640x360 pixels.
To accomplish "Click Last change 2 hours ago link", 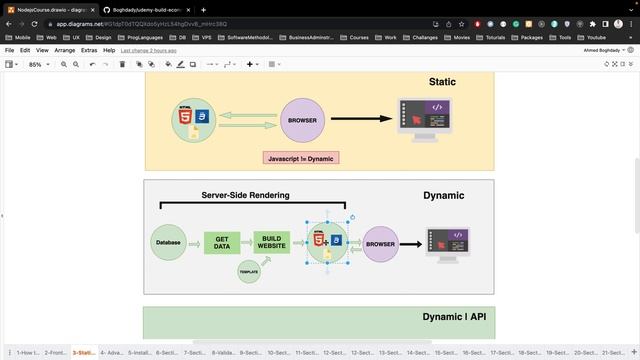I will pos(149,51).
